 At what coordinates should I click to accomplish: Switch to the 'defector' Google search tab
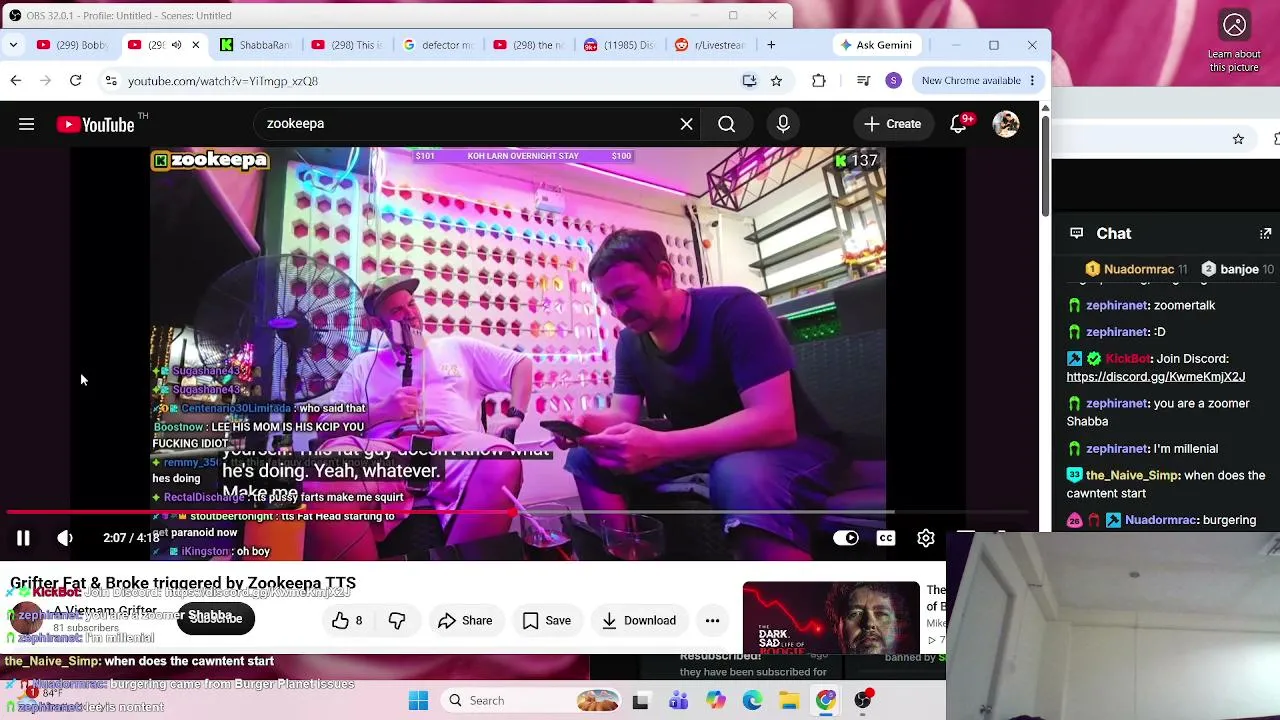(438, 45)
